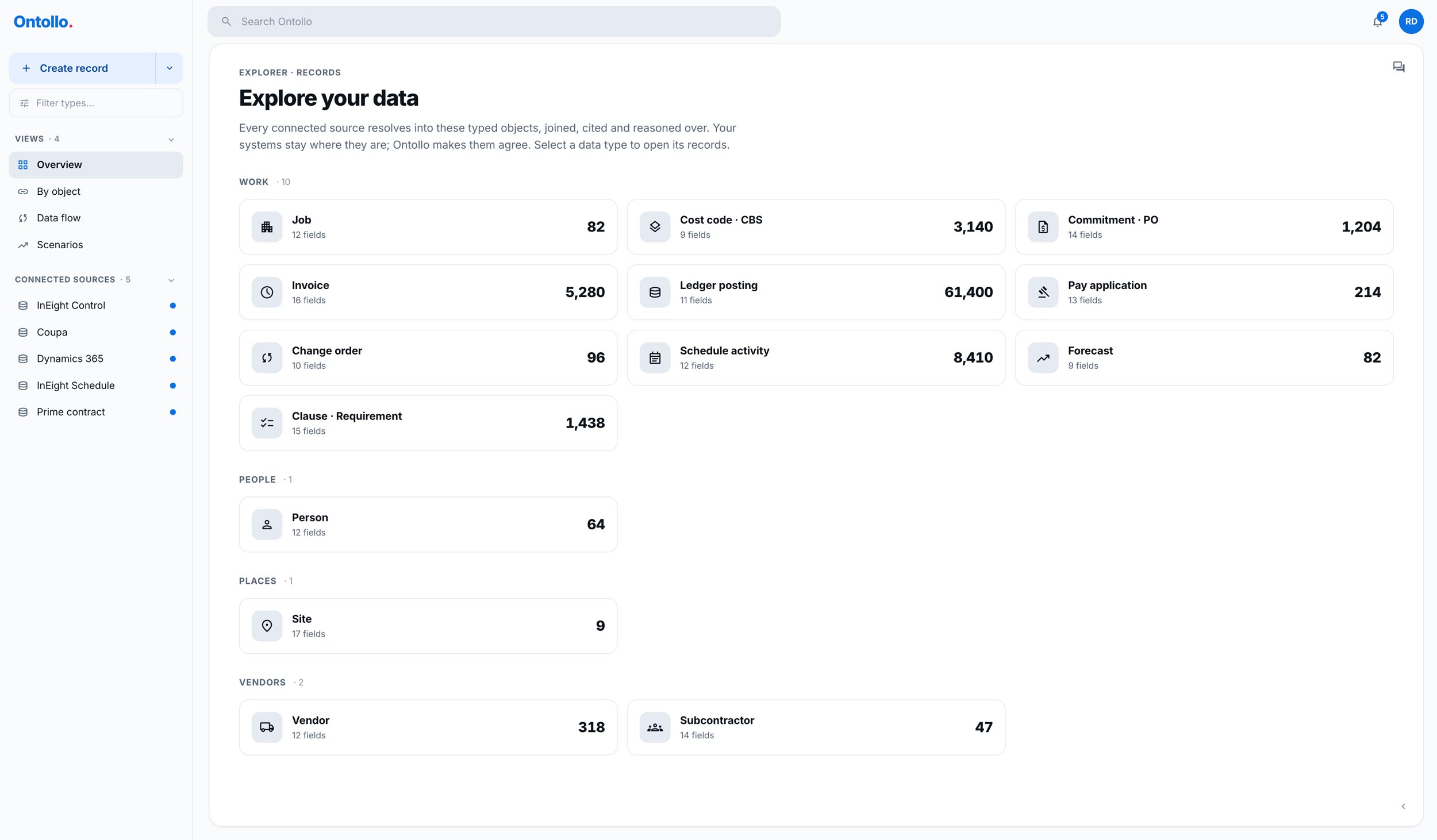Click the Ledger posting database icon
1437x840 pixels.
coord(655,292)
